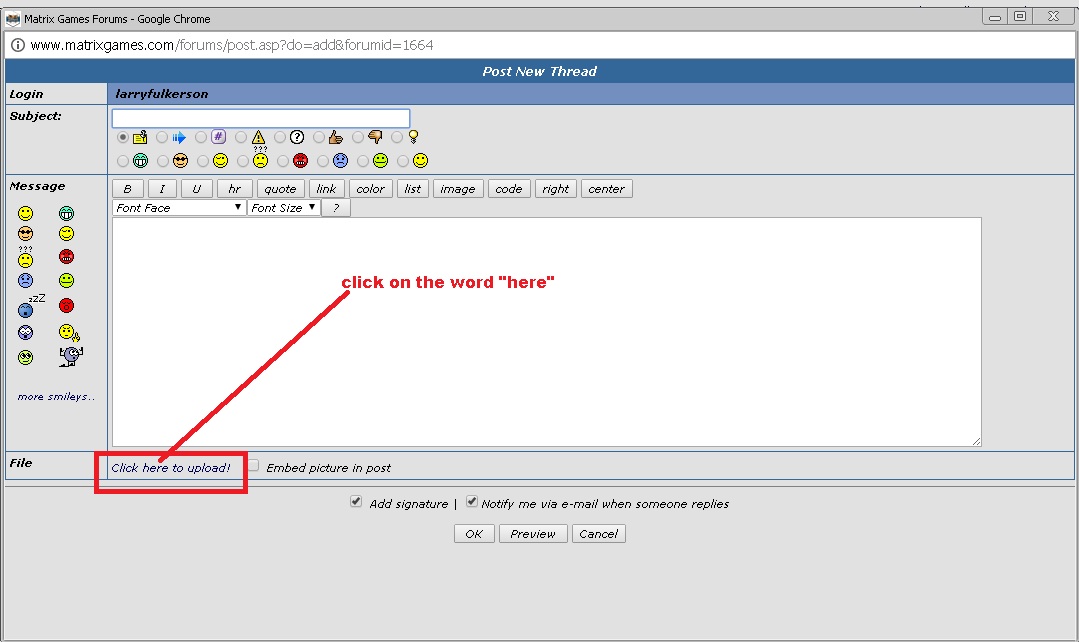
Task: Align text with the center button
Action: (606, 189)
